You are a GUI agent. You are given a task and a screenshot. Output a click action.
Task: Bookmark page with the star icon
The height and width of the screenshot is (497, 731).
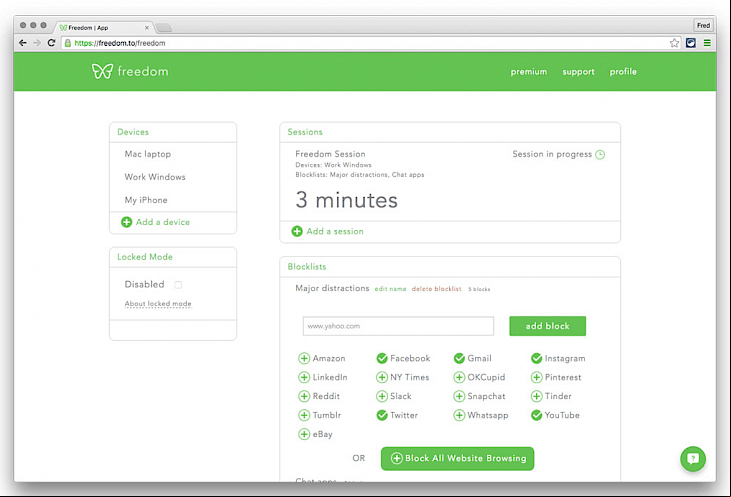pyautogui.click(x=674, y=43)
